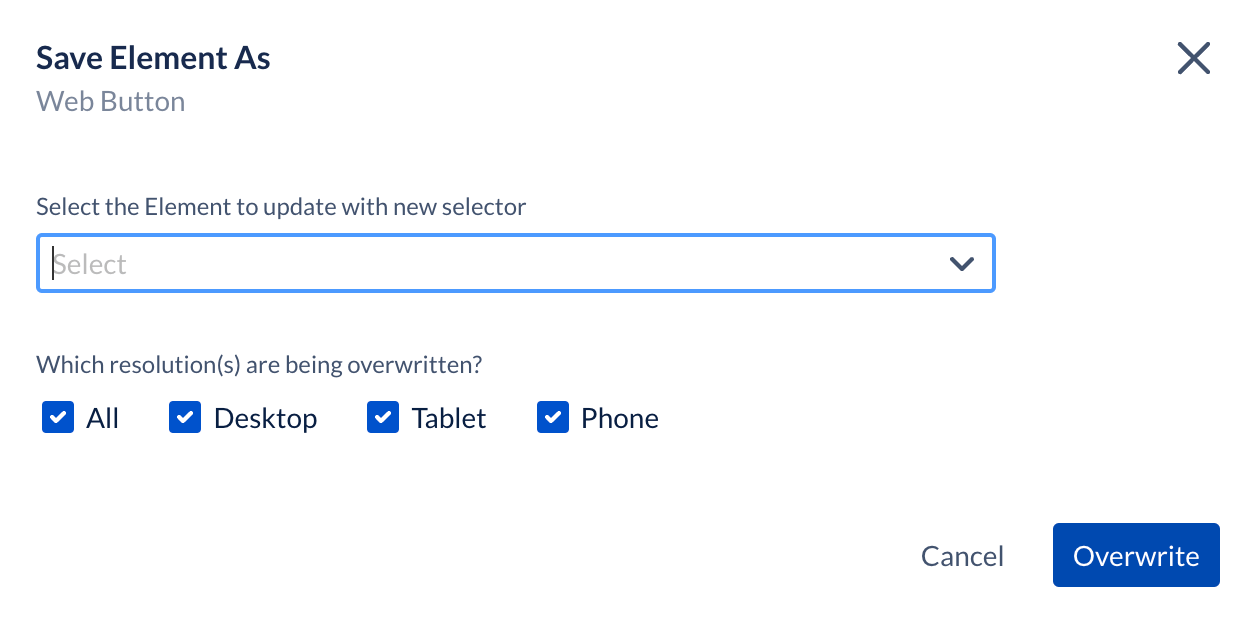
Task: Close the Save Element As dialog
Action: point(1193,59)
